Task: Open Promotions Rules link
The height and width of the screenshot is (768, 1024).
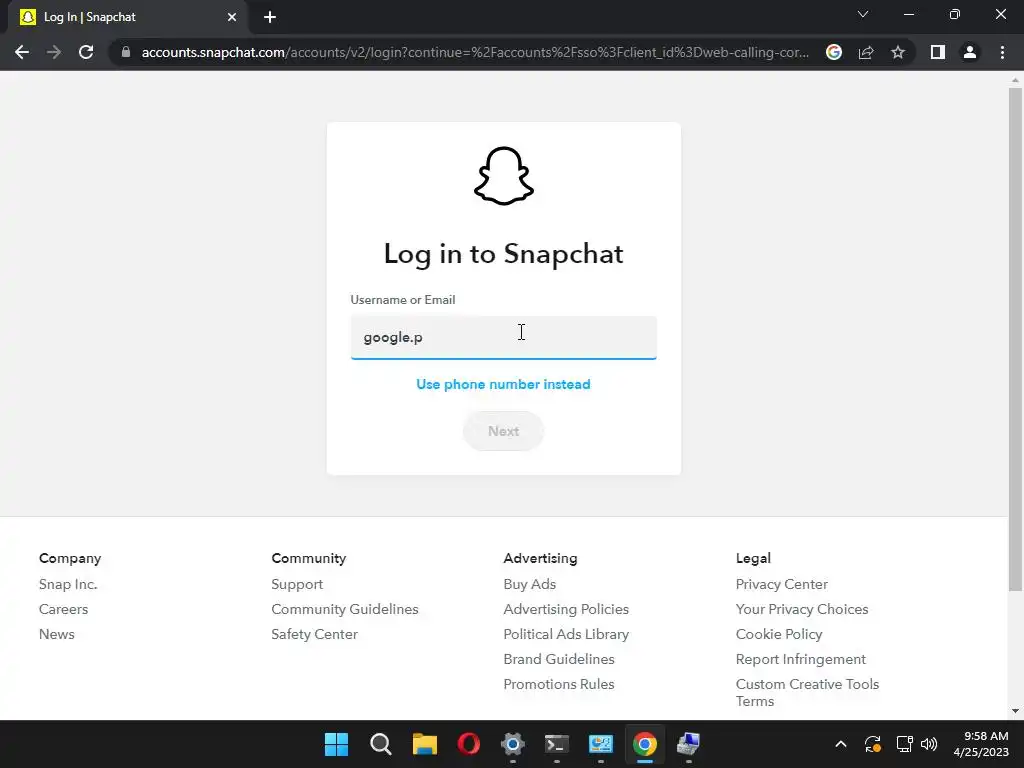Action: 559,684
